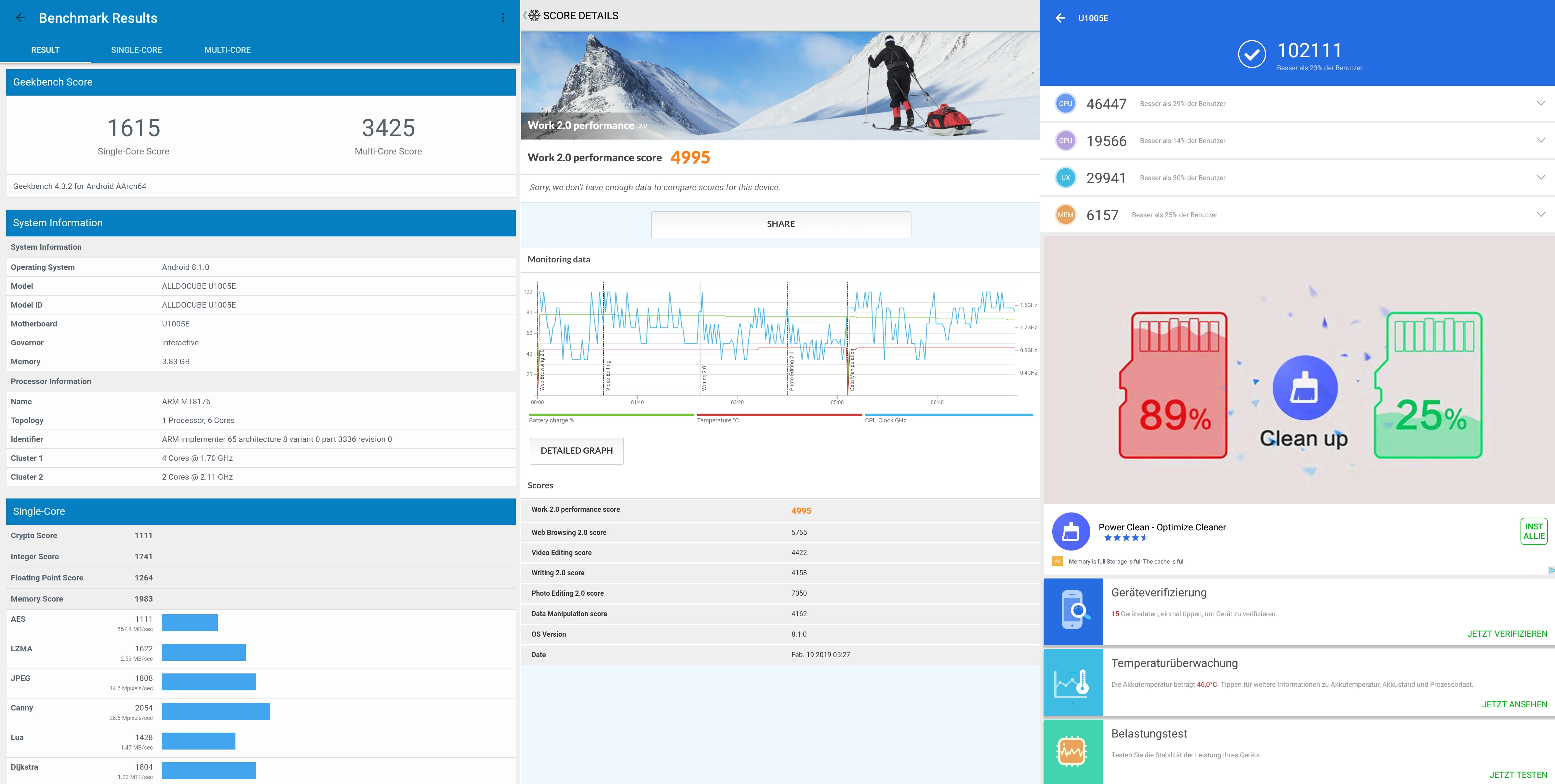Expand the CPU 46447 score row
This screenshot has height=784, width=1555.
1541,103
